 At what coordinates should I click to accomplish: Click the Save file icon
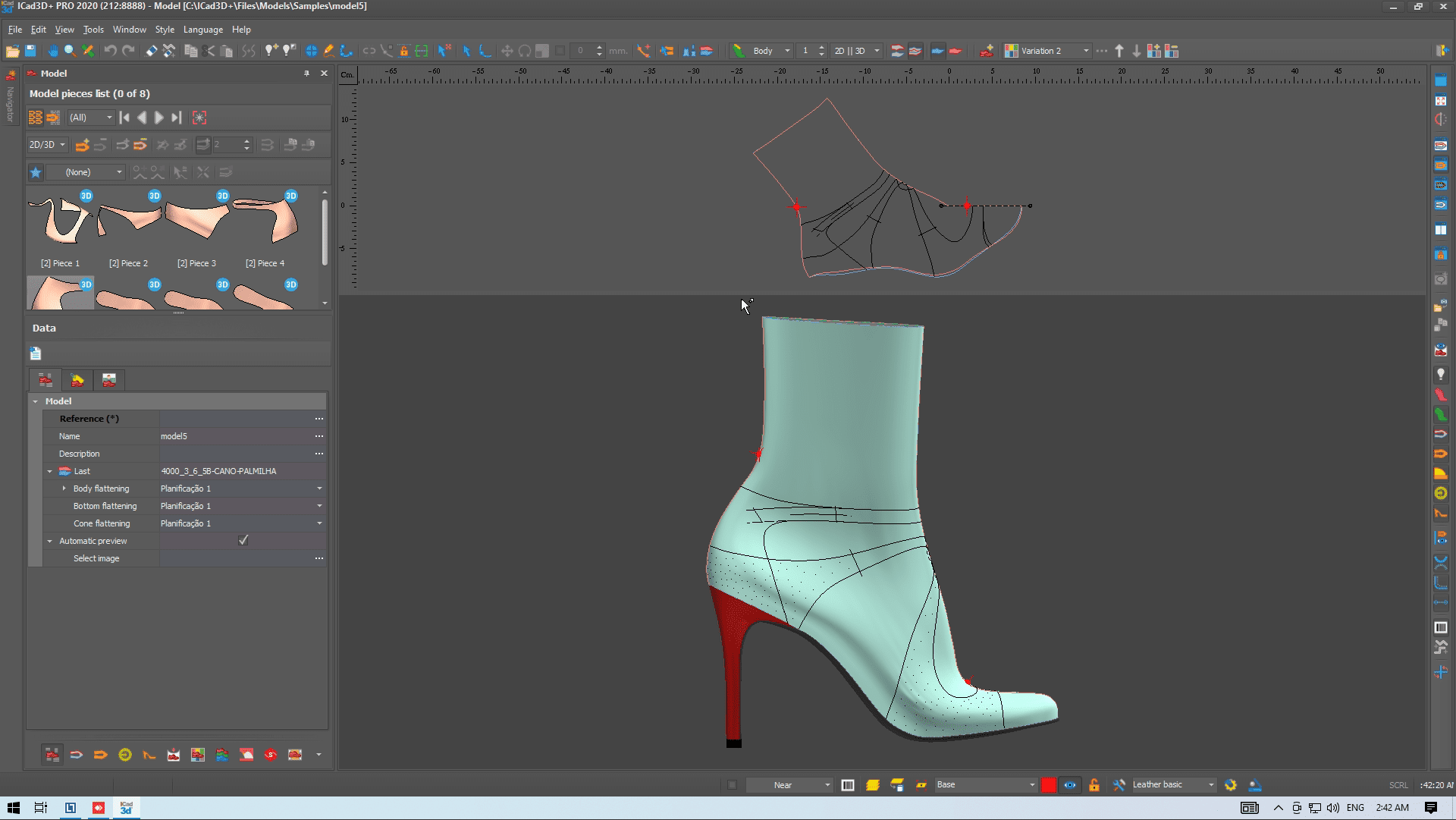[x=30, y=51]
